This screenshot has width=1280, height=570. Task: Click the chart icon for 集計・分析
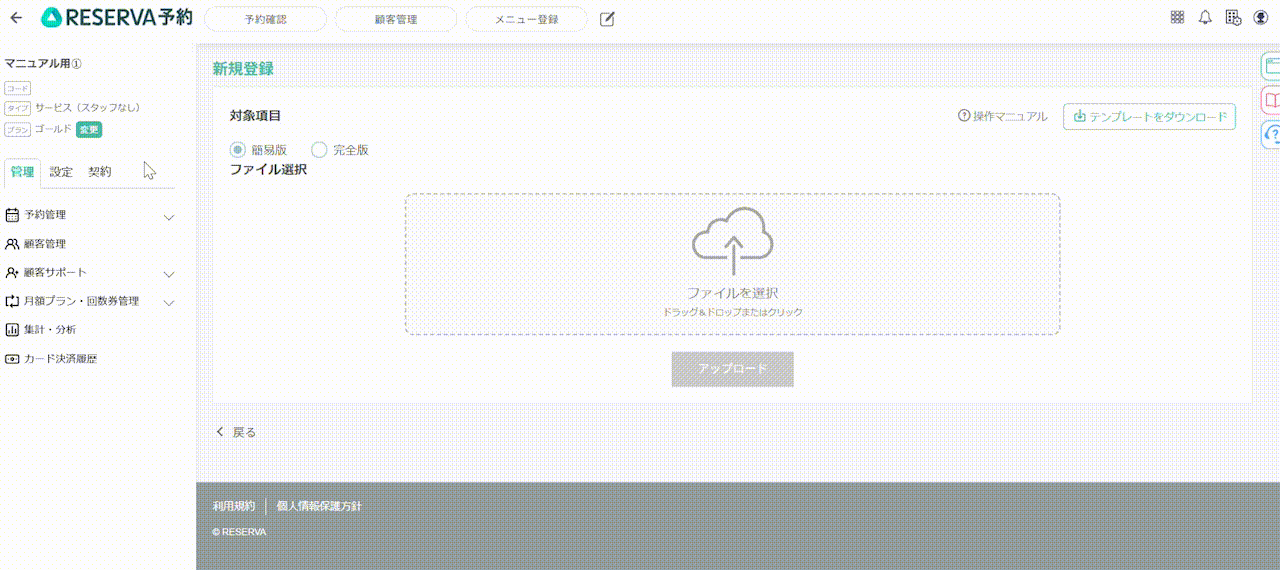coord(12,329)
